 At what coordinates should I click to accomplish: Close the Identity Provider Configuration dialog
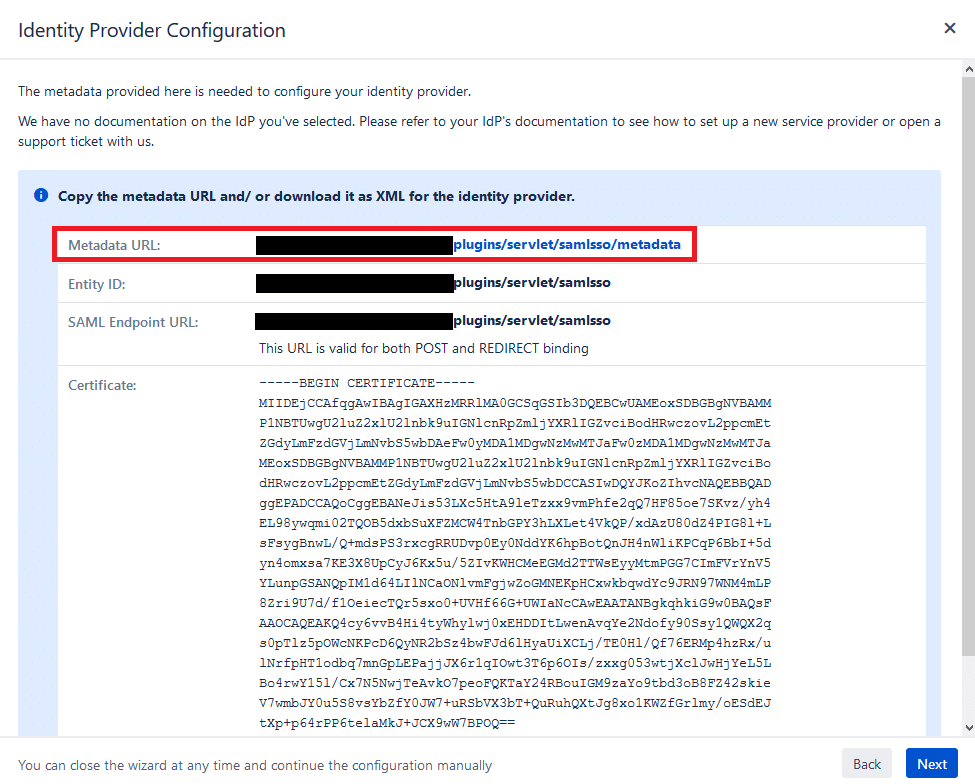click(x=950, y=28)
